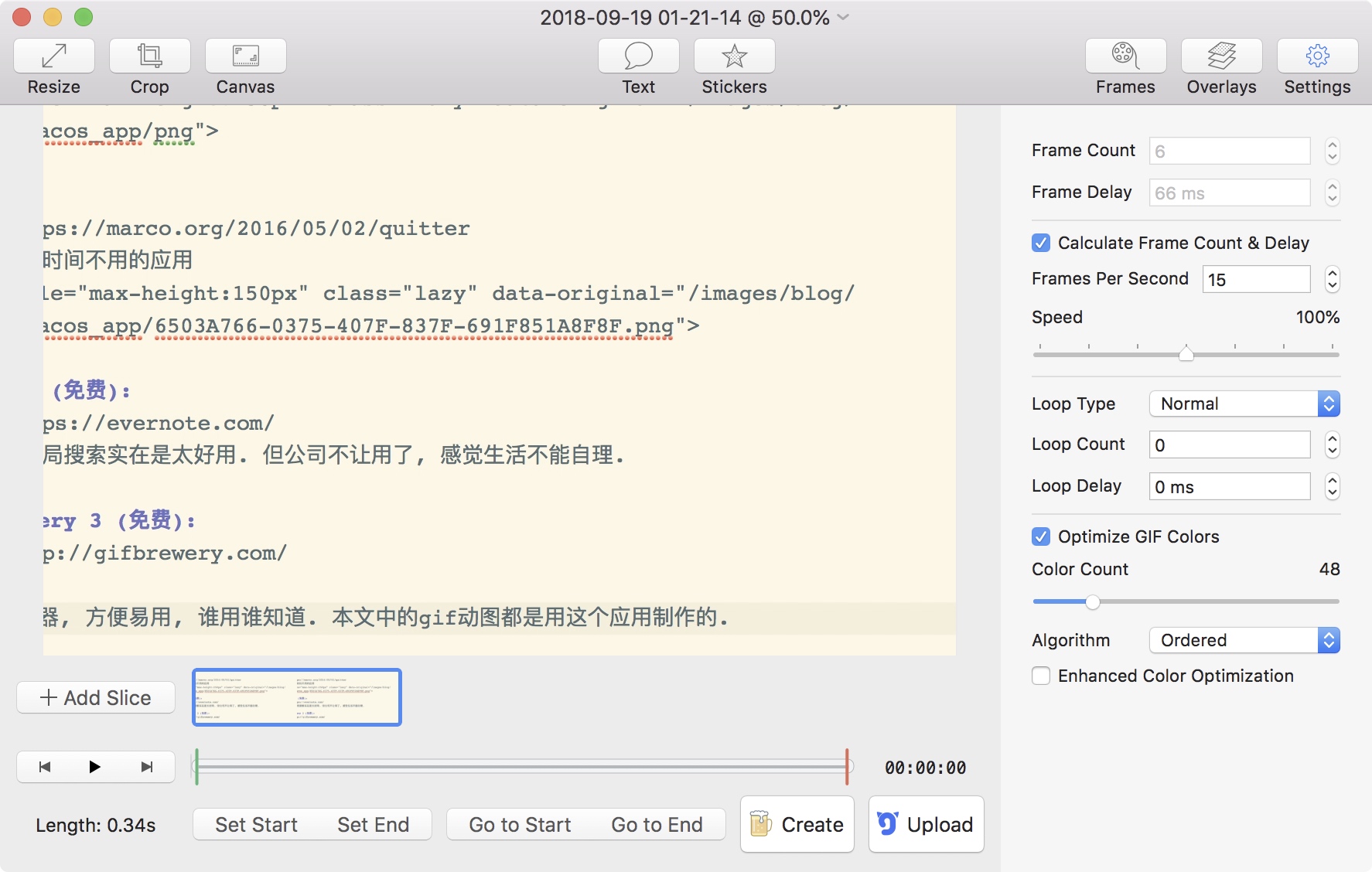
Task: Switch to the Settings gear panel
Action: [x=1317, y=56]
